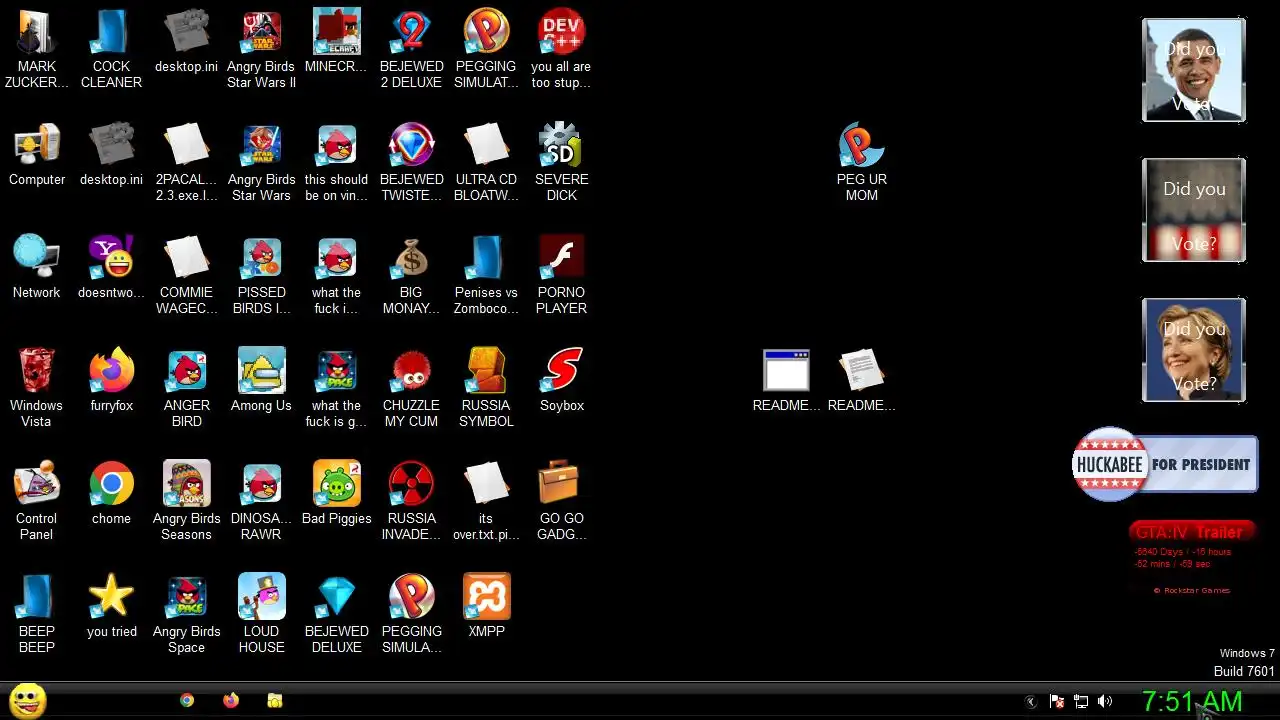Open the Network desktop icon

[37, 269]
